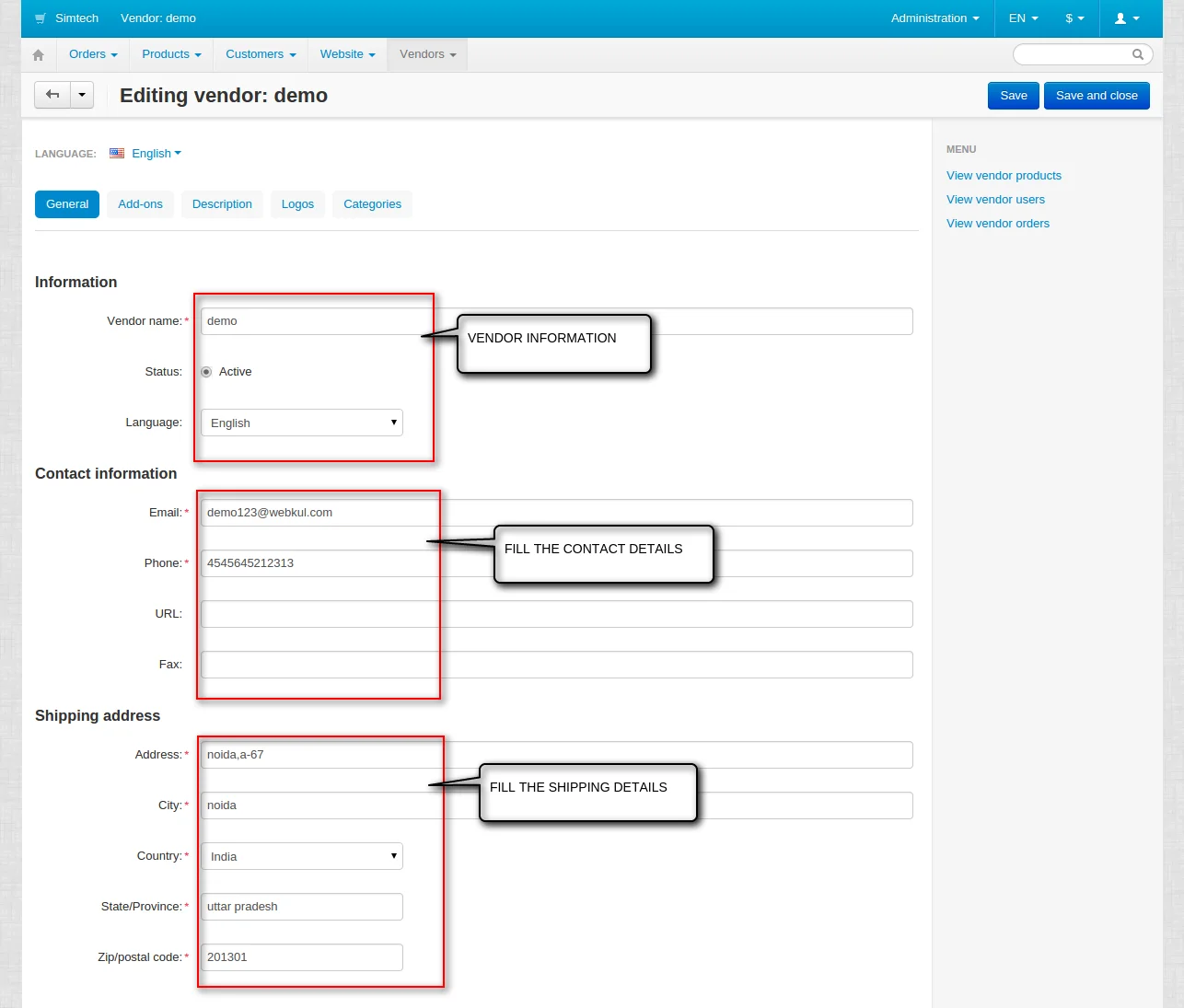The height and width of the screenshot is (1008, 1184).
Task: Click into the URL input field
Action: [556, 614]
